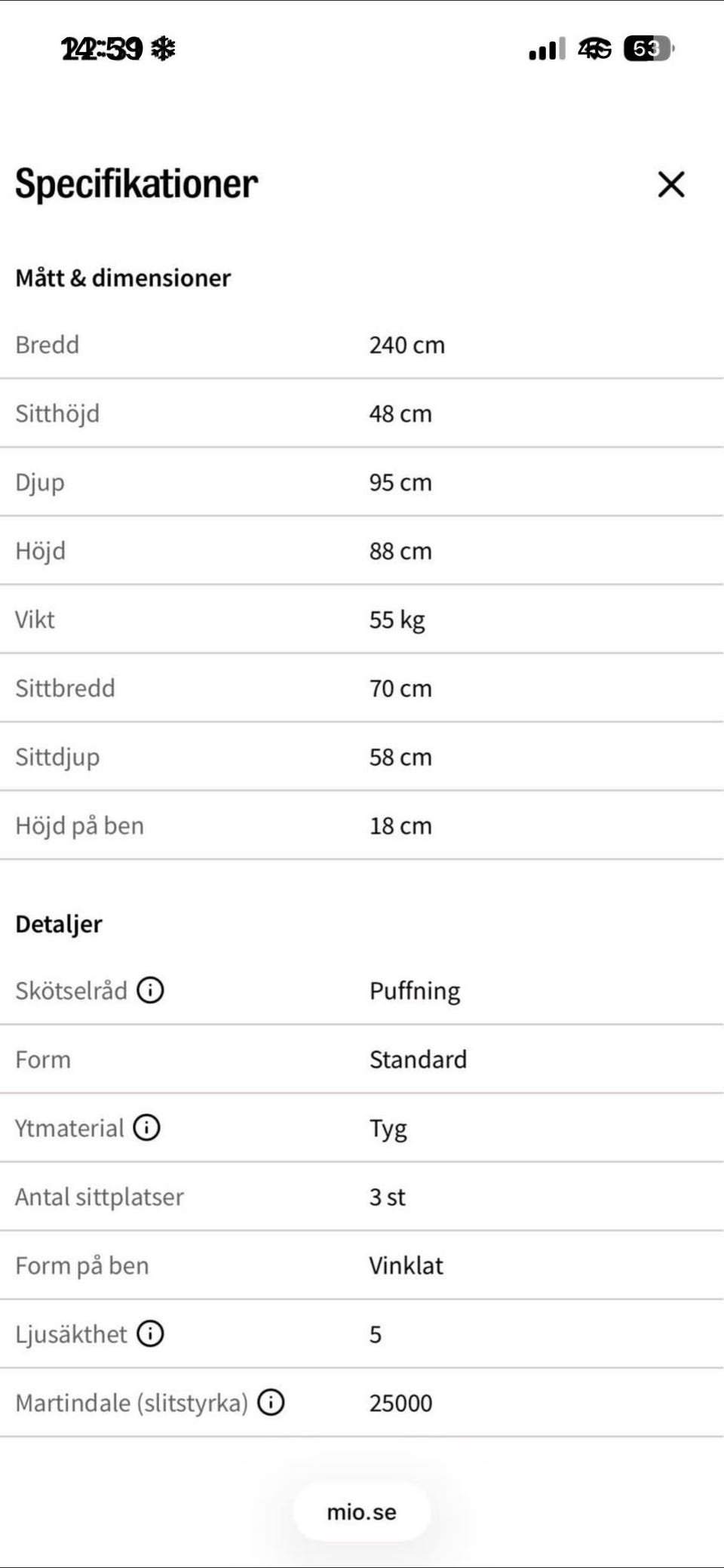The image size is (724, 1568).
Task: Open Martindale (slitstyrka) info icon
Action: 271,1403
